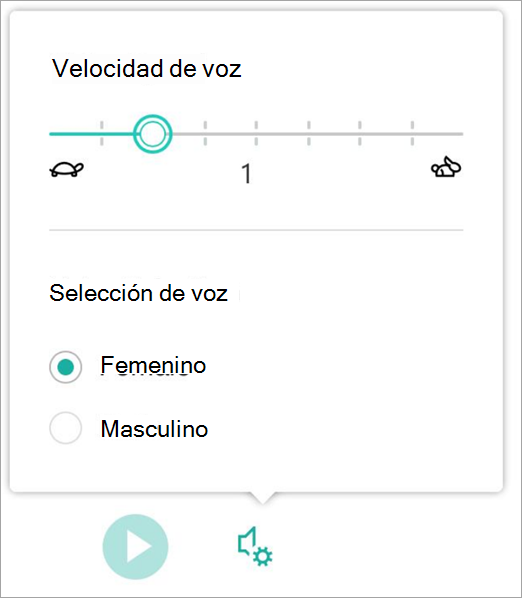
Task: Set speed to the tick nearest the rabbit
Action: pyautogui.click(x=412, y=133)
